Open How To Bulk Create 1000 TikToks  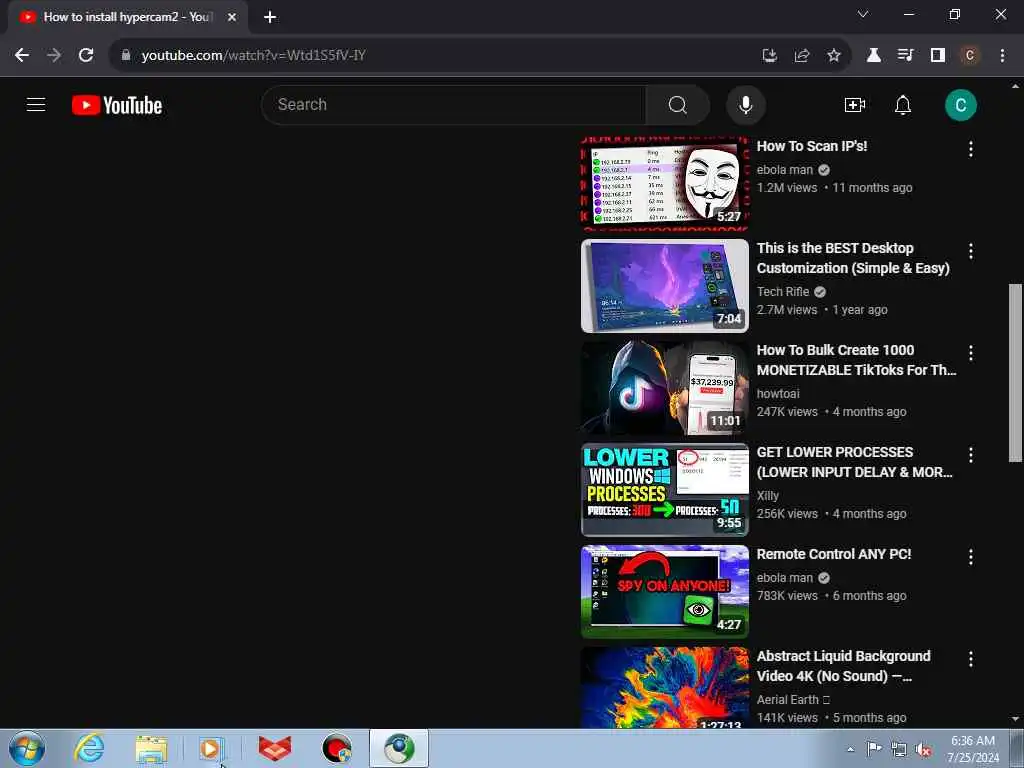(x=856, y=360)
